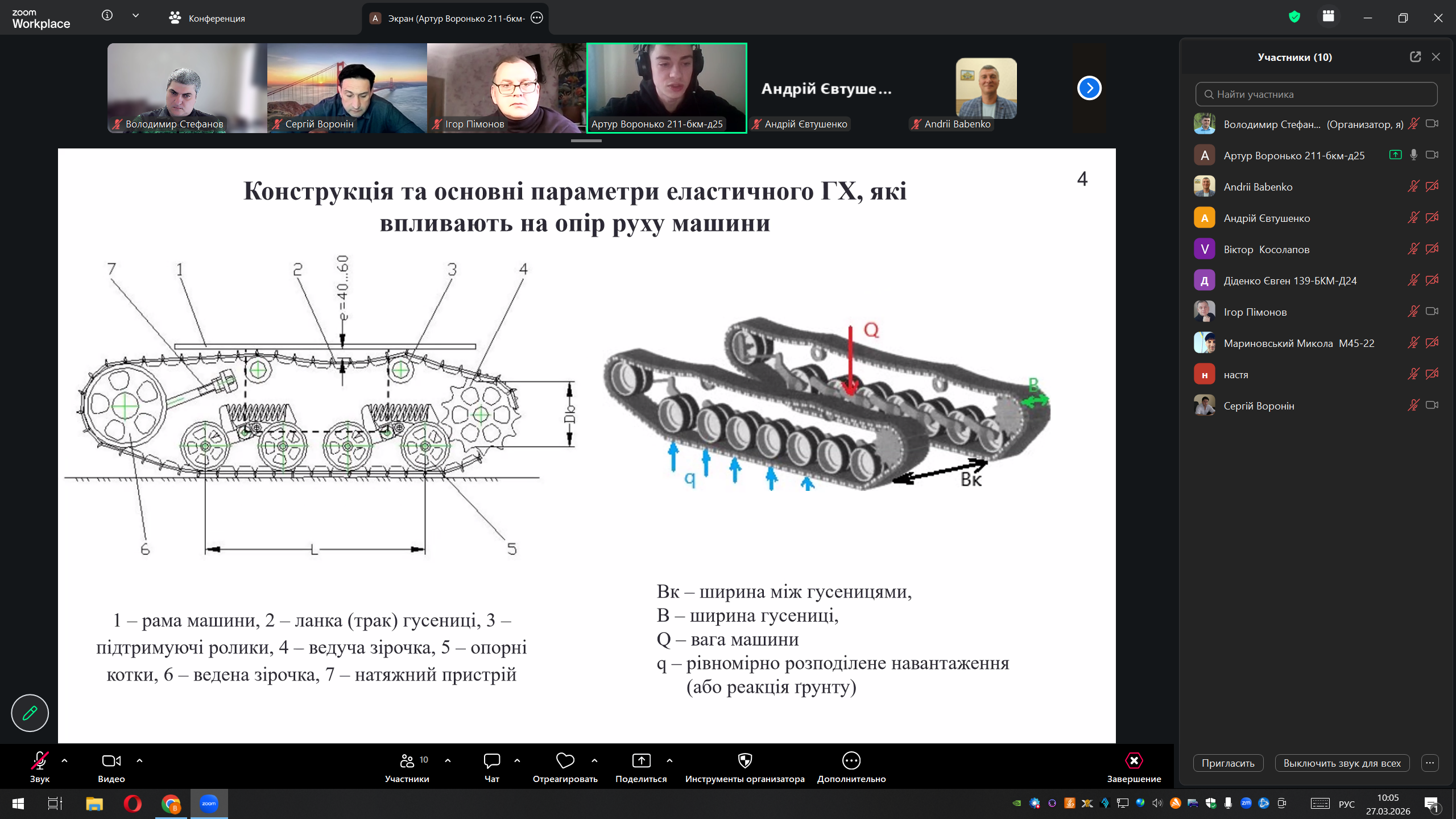
Task: Click Mute All participants button
Action: [1342, 763]
